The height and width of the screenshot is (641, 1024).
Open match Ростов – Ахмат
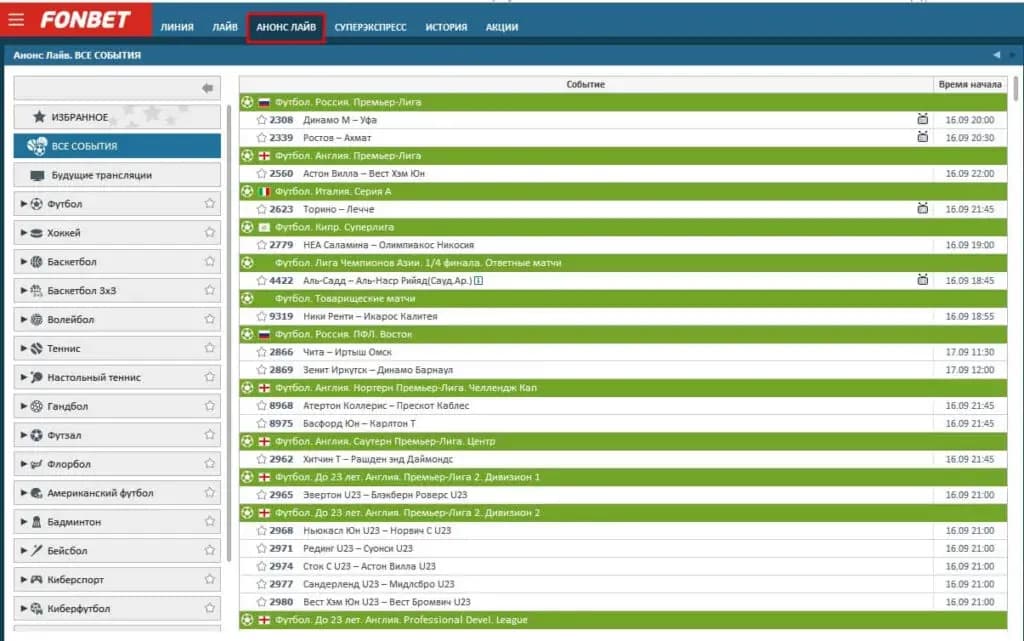pos(337,138)
